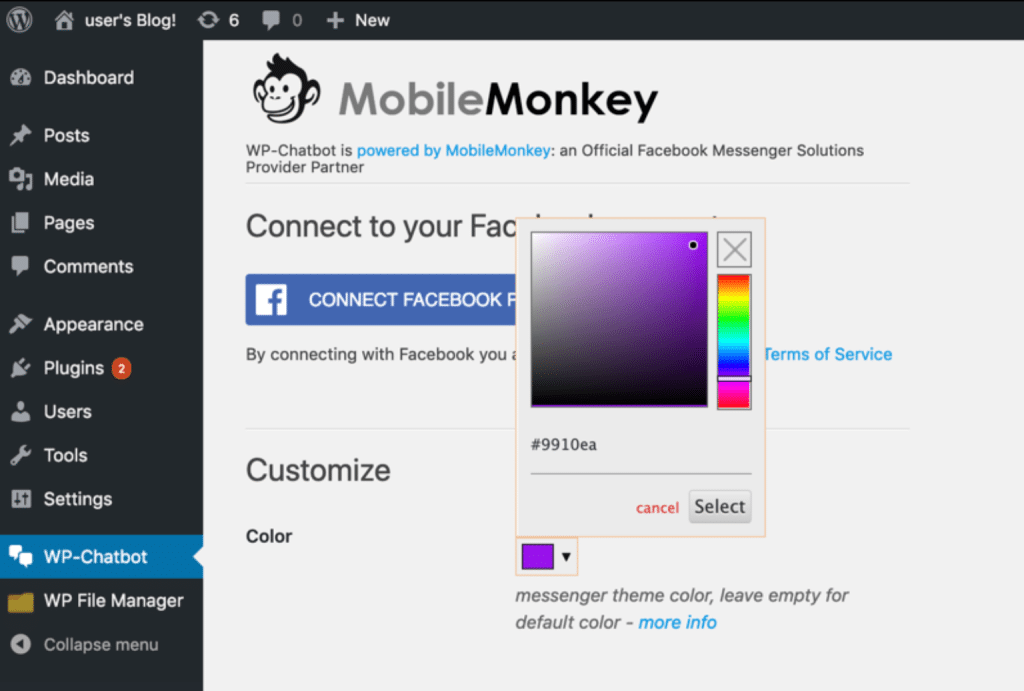Click the user's Blog! site name
Image resolution: width=1024 pixels, height=691 pixels.
point(130,20)
